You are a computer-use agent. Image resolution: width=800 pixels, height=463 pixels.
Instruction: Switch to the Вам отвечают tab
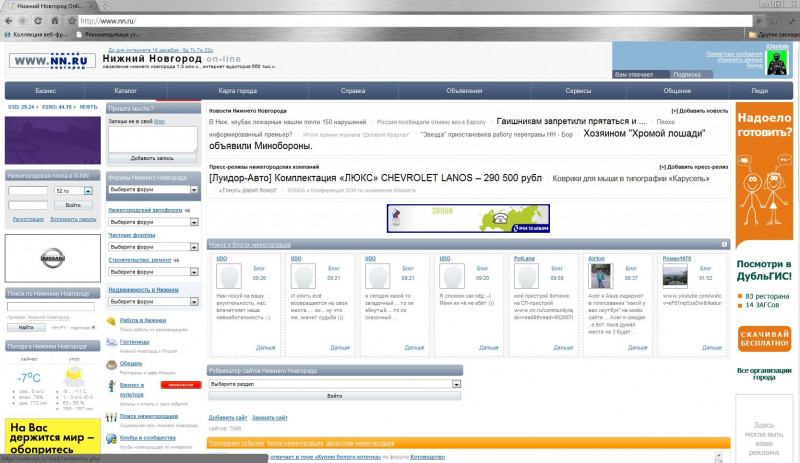click(641, 75)
